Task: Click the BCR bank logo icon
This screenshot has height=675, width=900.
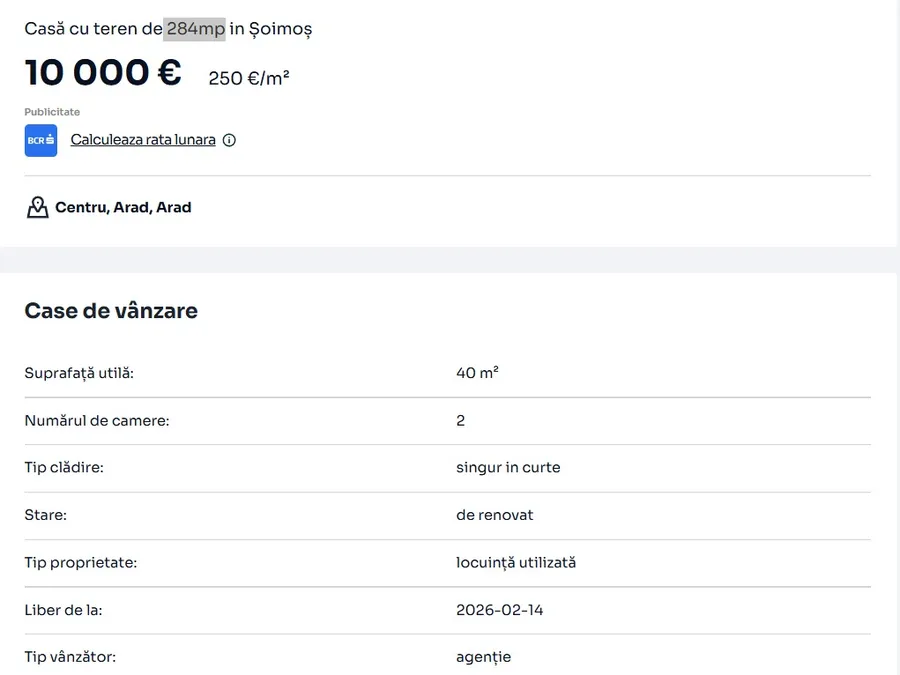Action: [x=41, y=140]
